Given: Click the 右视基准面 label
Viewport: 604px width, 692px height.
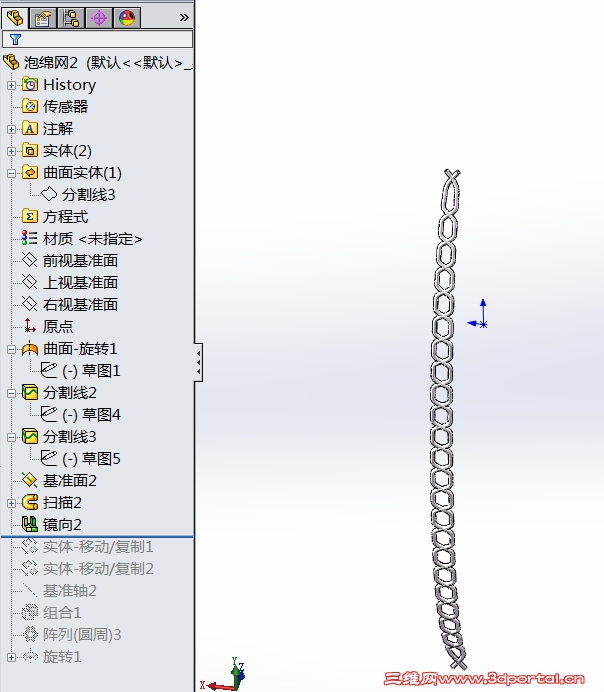Looking at the screenshot, I should 80,305.
